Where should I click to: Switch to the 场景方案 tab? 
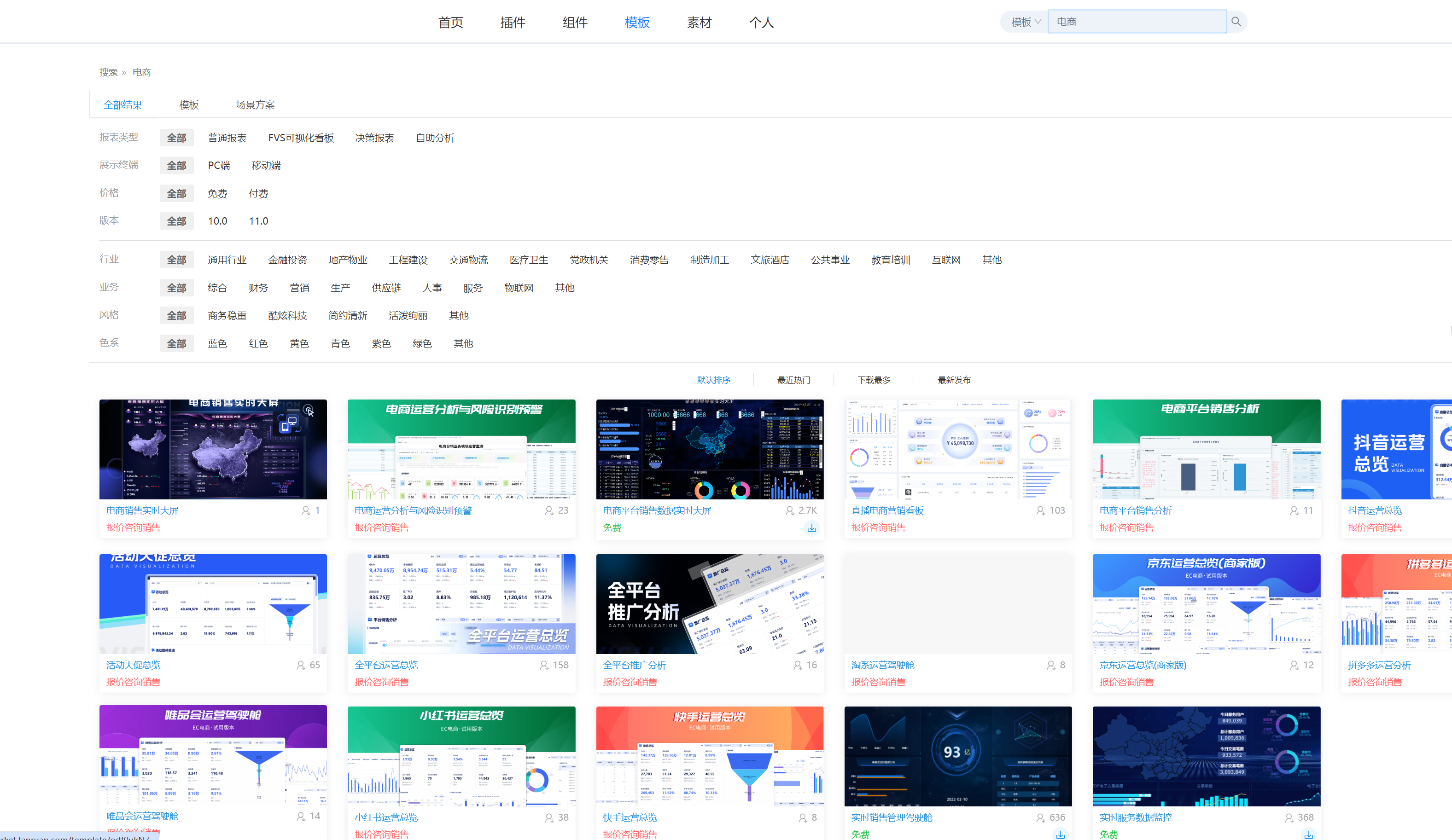pos(255,105)
